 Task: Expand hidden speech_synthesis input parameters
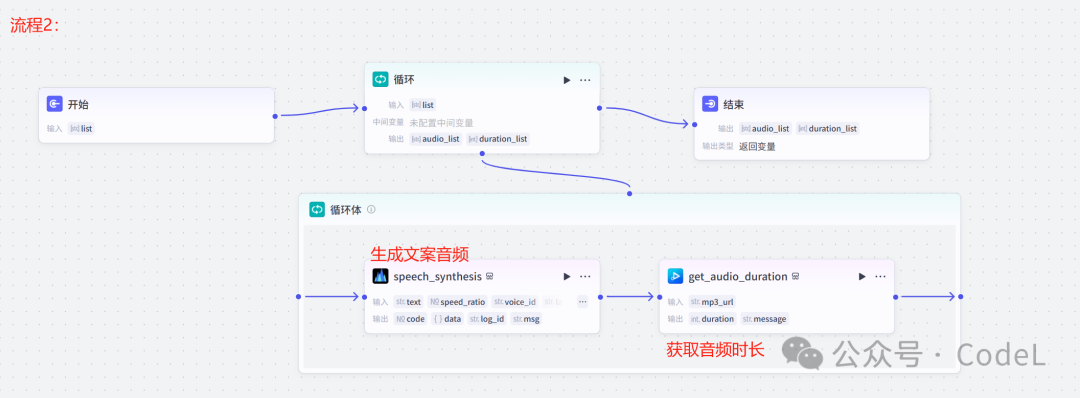pyautogui.click(x=582, y=302)
